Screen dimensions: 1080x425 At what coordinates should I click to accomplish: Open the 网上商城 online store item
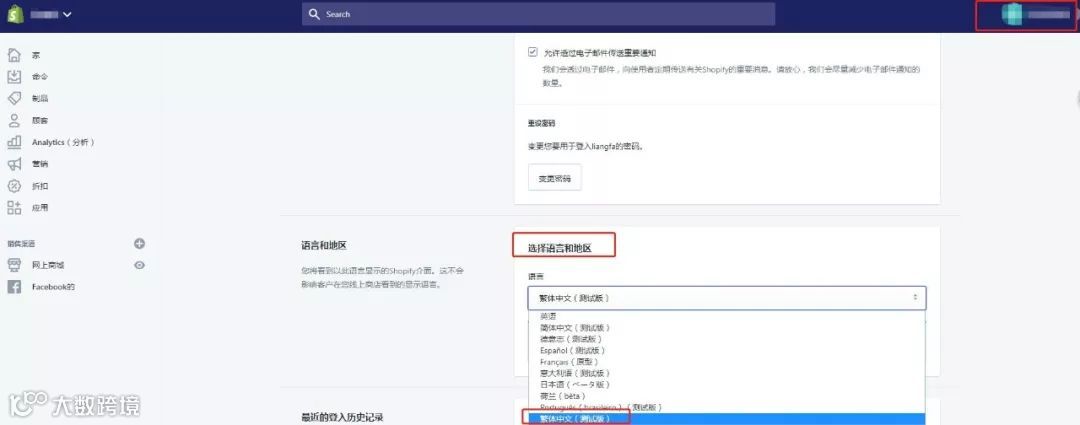coord(48,265)
